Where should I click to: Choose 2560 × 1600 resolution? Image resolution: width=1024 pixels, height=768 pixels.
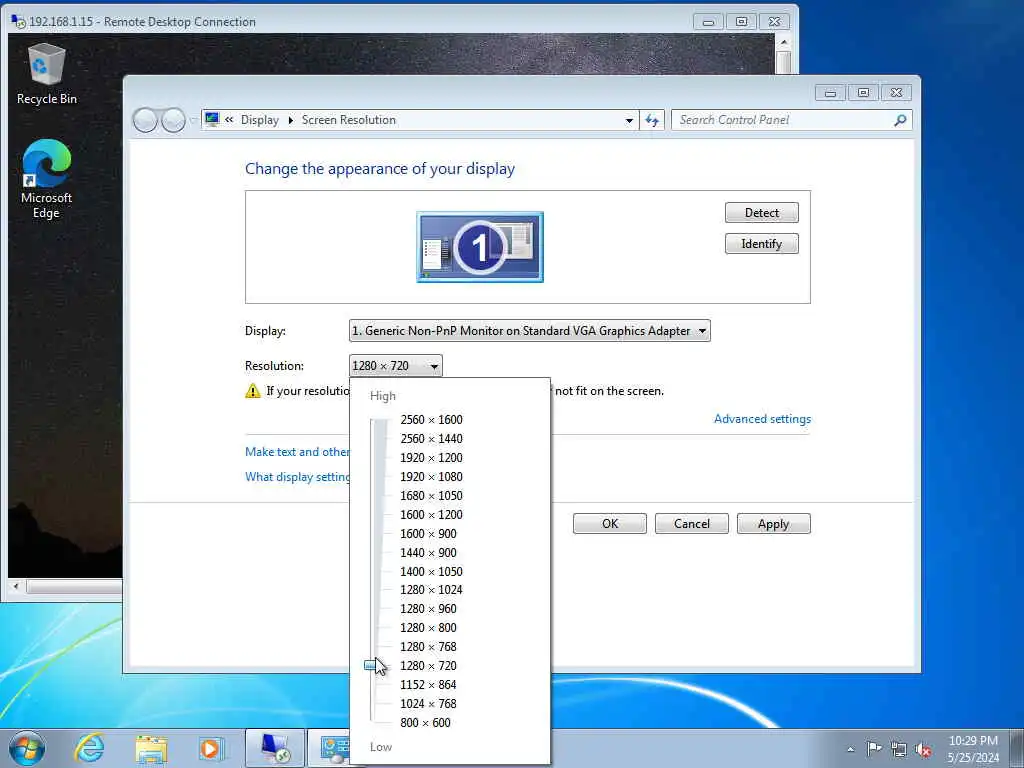pyautogui.click(x=431, y=419)
